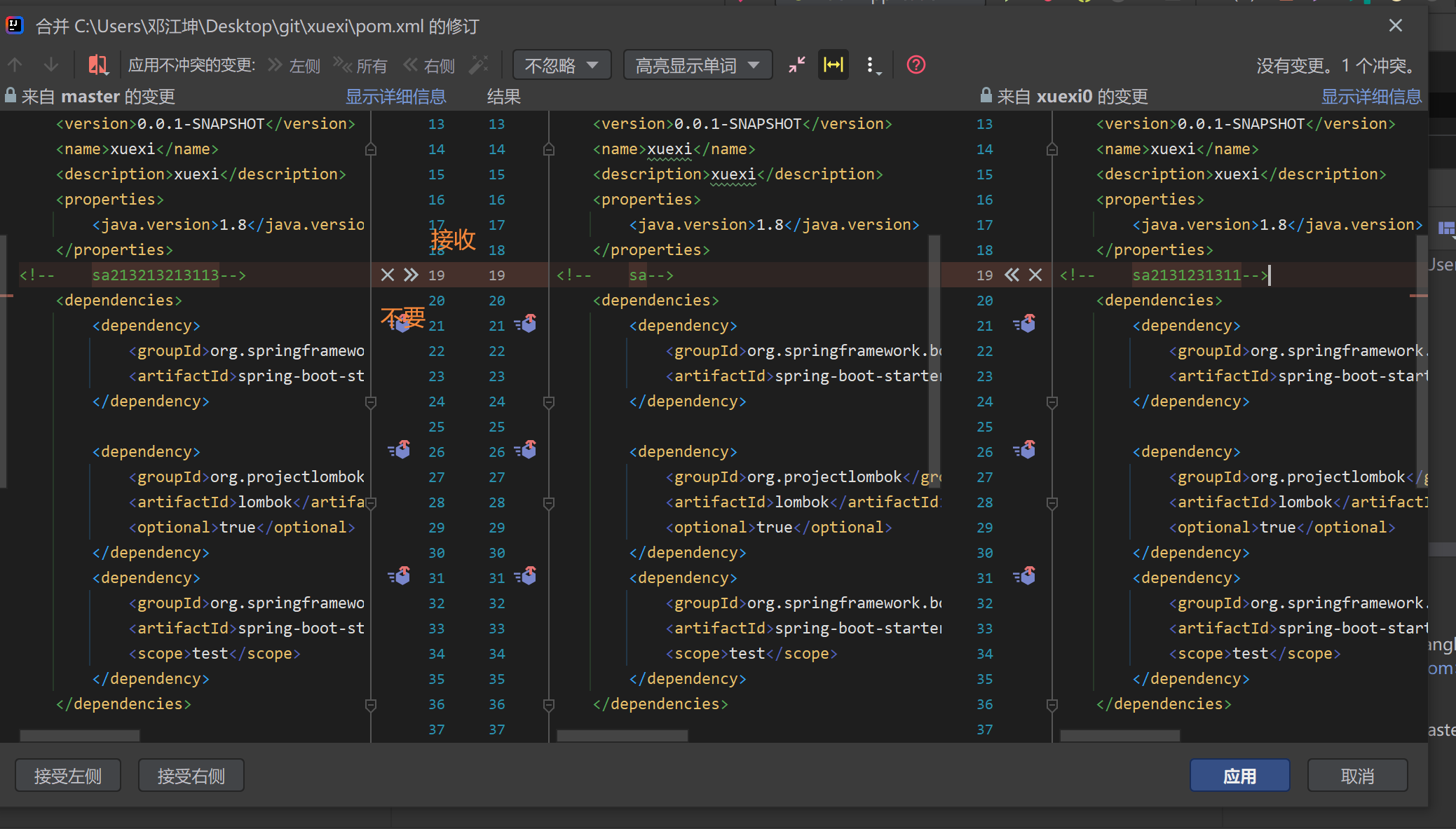Ignore left change with X at line 19
This screenshot has height=829, width=1456.
[x=387, y=275]
